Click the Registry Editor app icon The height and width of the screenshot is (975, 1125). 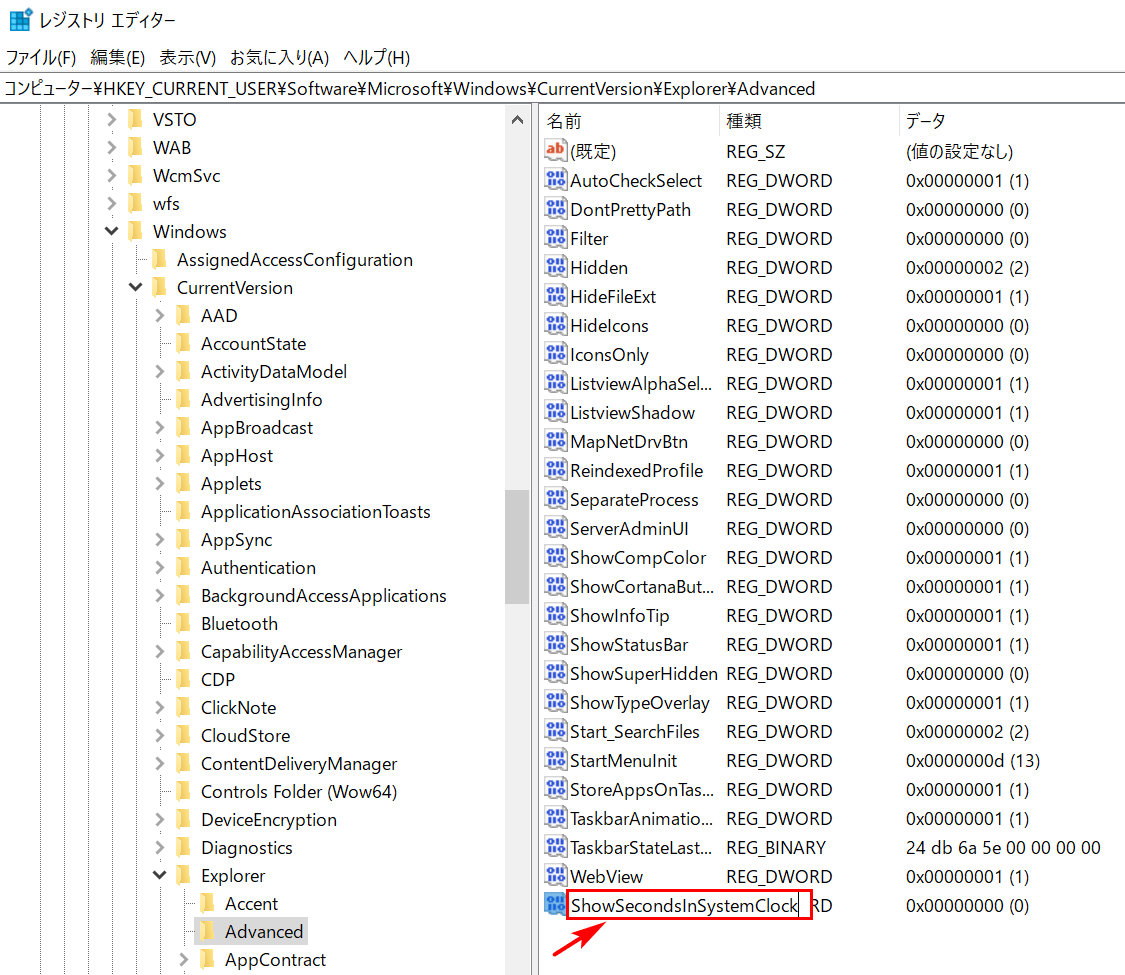(20, 19)
